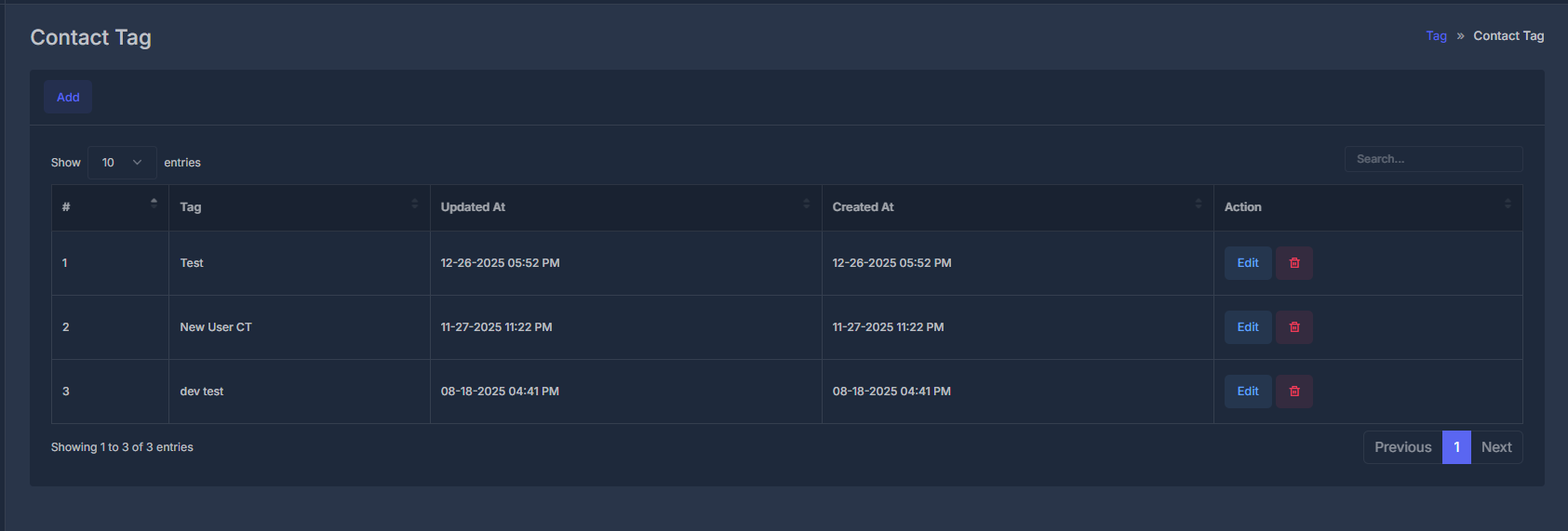Open the show entries dropdown
Viewport: 1568px width, 531px height.
(122, 163)
